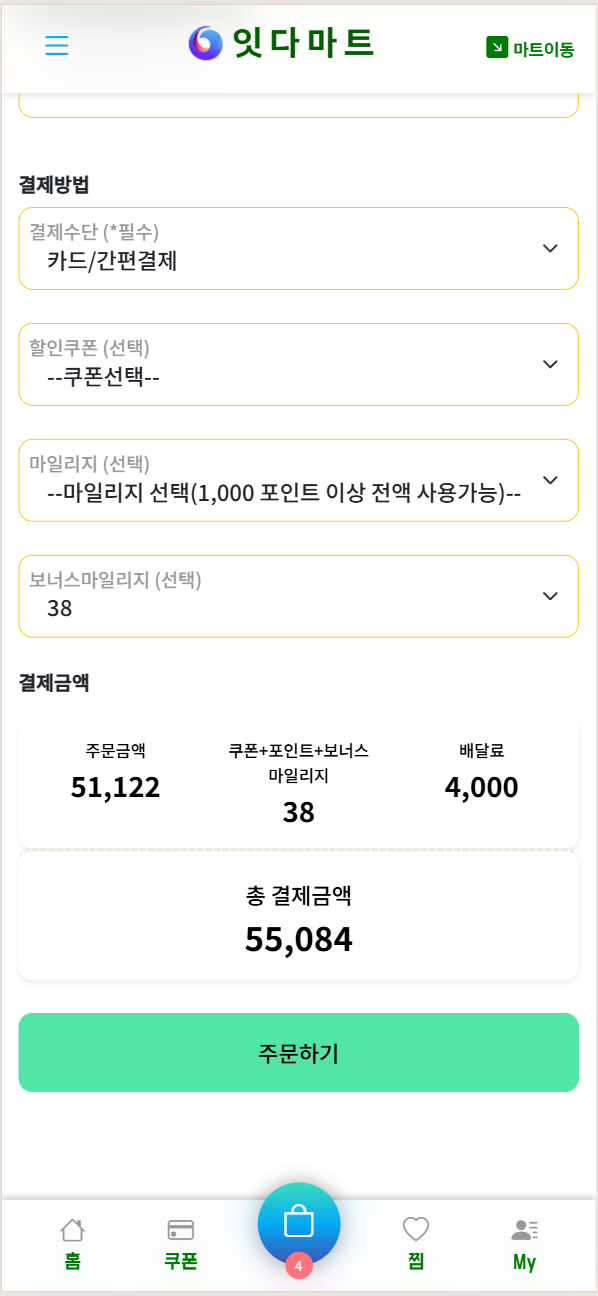Open the My profile icon
Viewport: 598px width, 1296px height.
(x=525, y=1230)
